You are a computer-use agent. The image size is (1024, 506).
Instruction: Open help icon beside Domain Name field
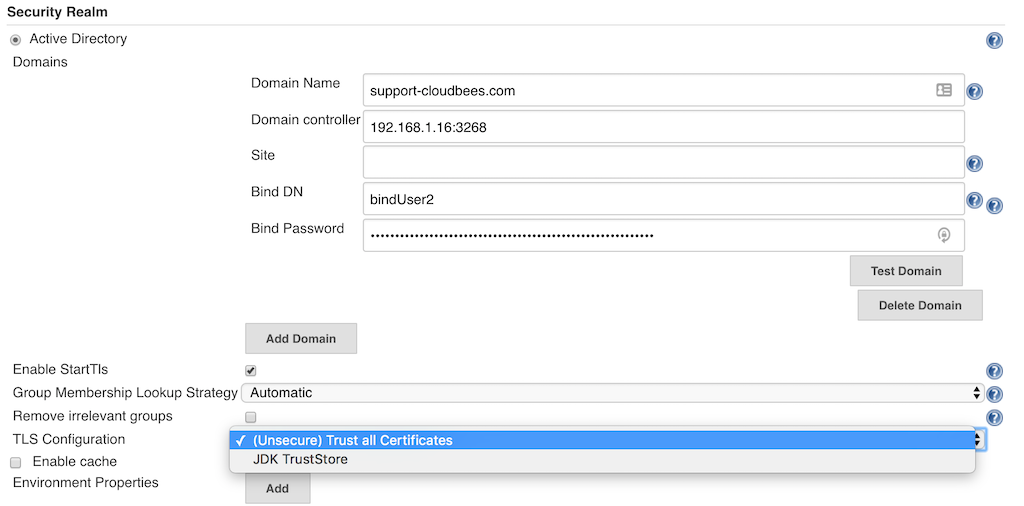click(x=974, y=91)
